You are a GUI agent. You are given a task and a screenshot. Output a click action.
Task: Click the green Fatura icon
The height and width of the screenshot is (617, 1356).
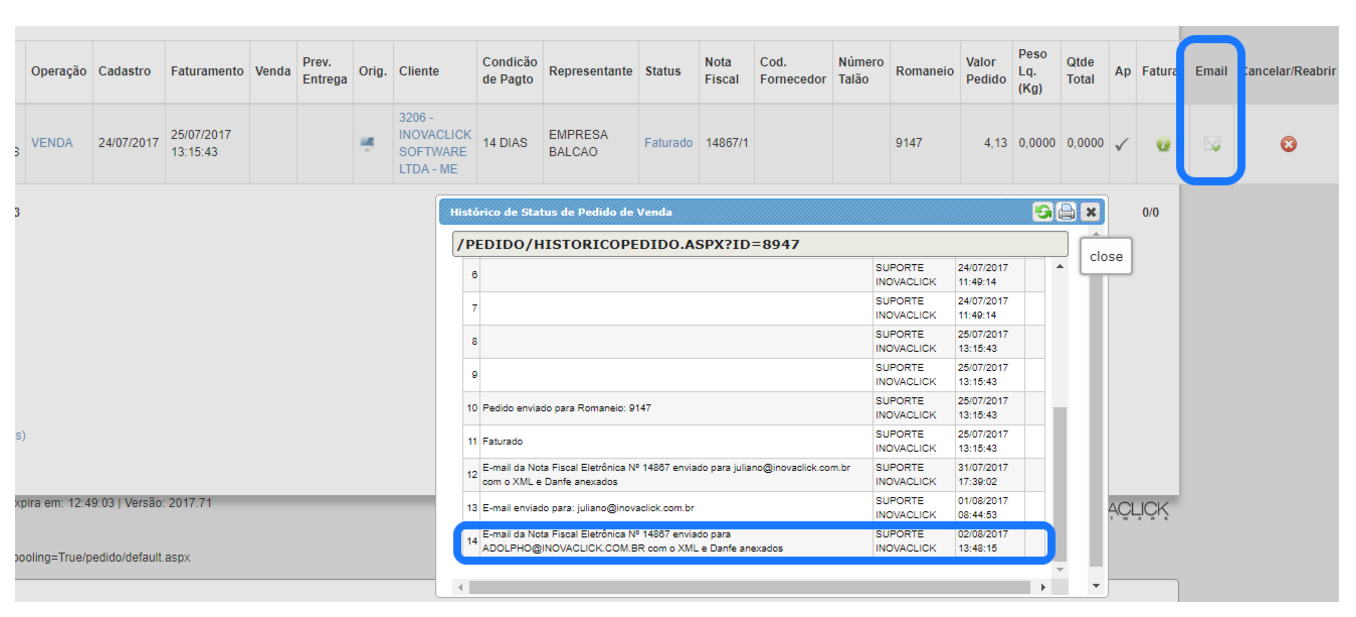(x=1162, y=144)
